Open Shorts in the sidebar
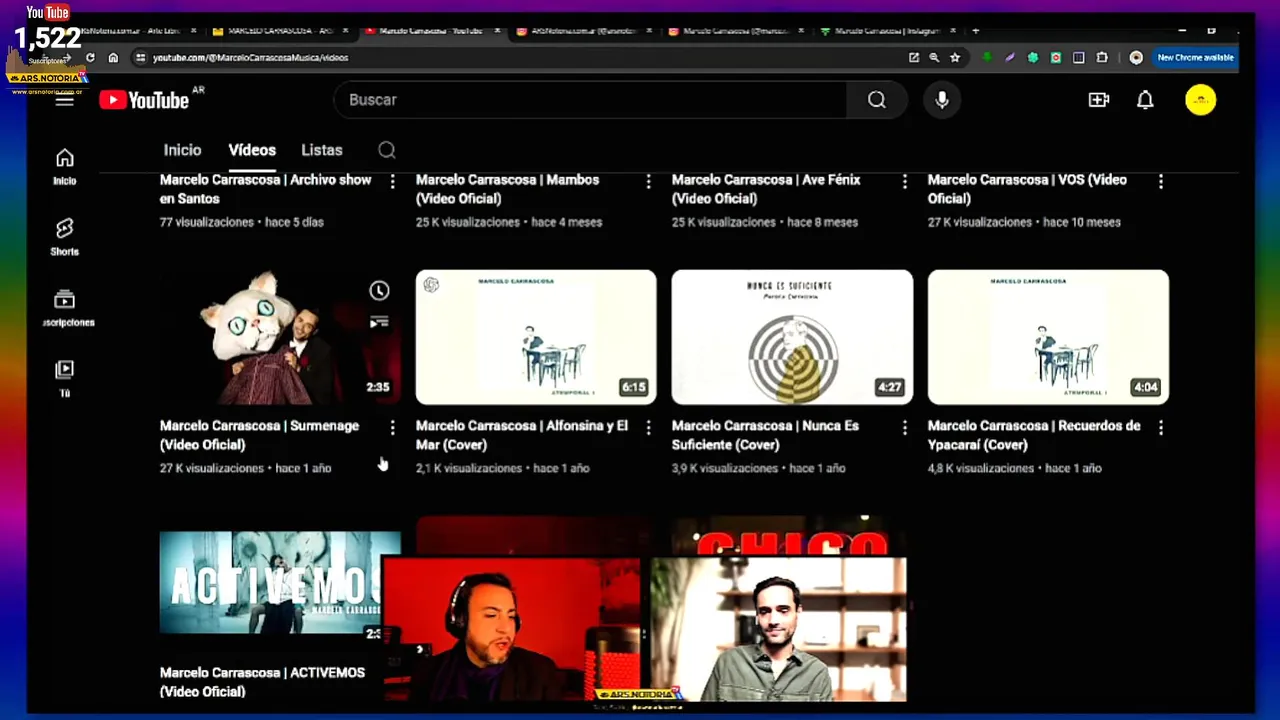This screenshot has height=720, width=1280. (x=65, y=237)
